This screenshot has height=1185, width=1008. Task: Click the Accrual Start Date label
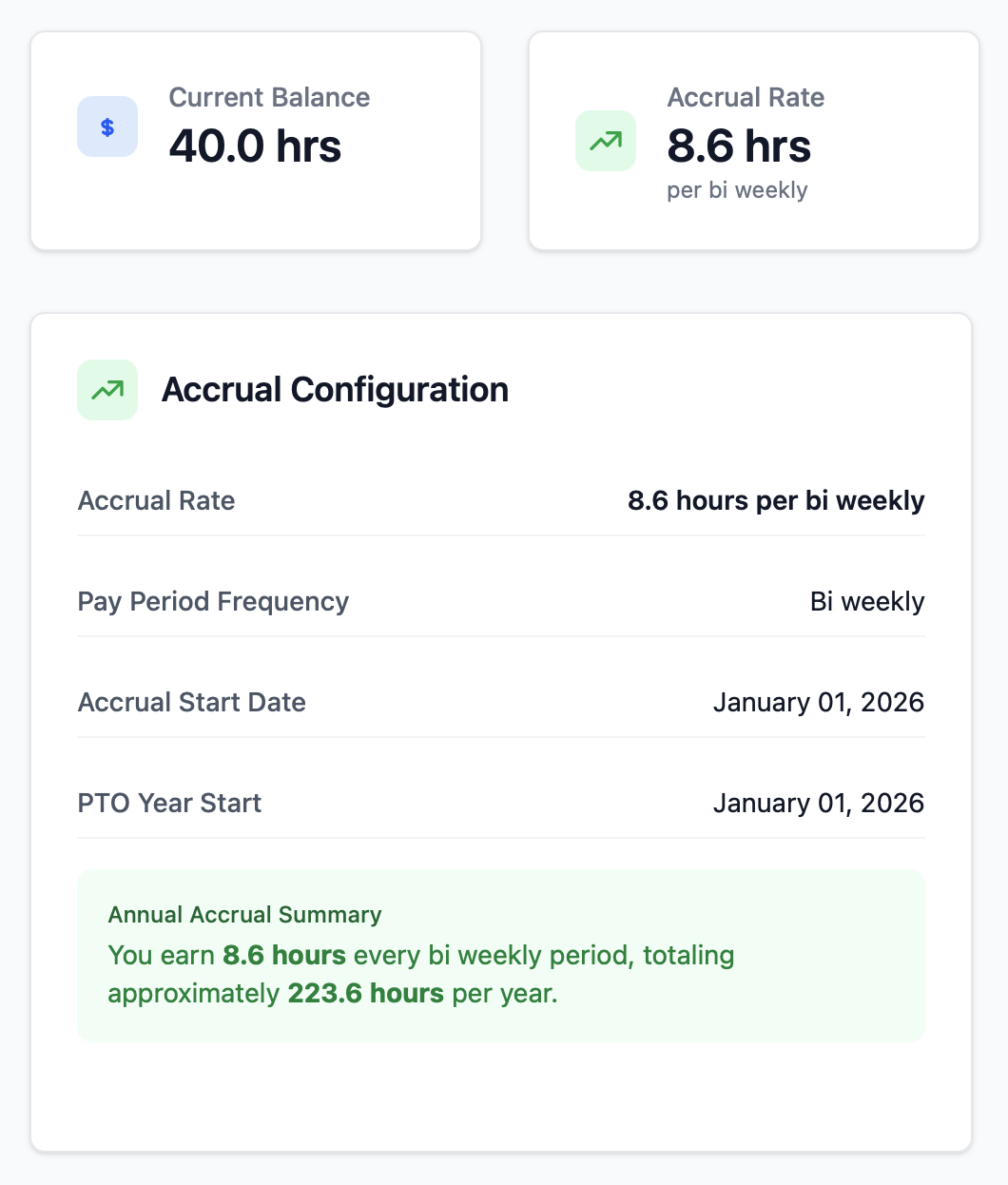tap(191, 703)
